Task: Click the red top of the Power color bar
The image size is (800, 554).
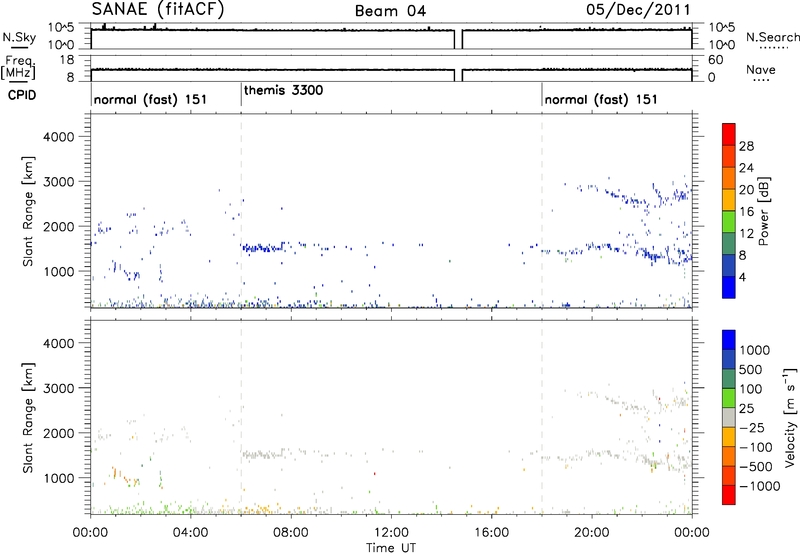Action: coord(729,134)
